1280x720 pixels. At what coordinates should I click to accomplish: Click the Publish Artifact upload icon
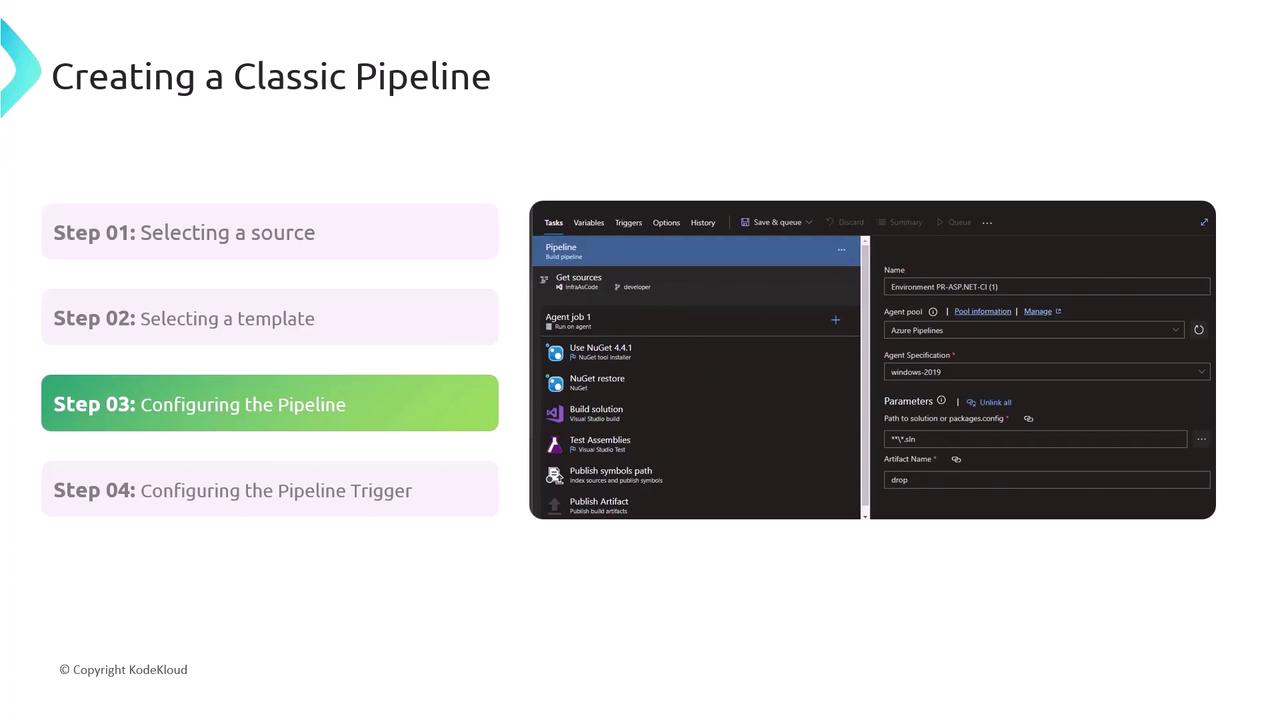pyautogui.click(x=555, y=505)
